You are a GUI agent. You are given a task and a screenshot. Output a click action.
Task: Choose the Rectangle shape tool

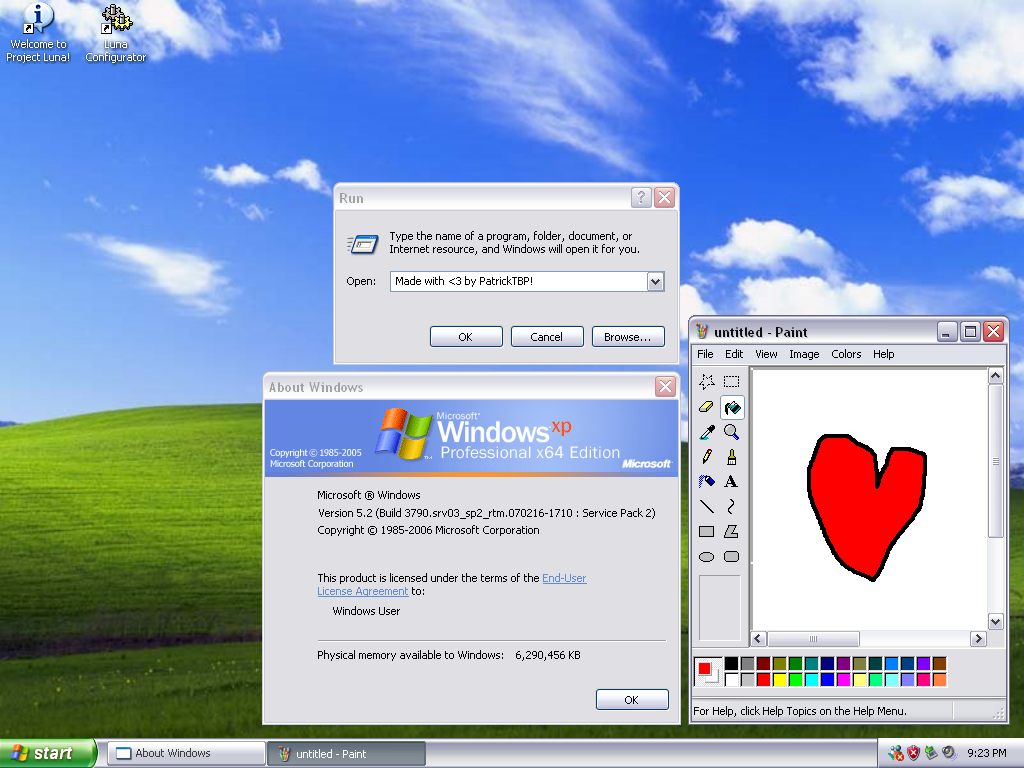pyautogui.click(x=707, y=532)
